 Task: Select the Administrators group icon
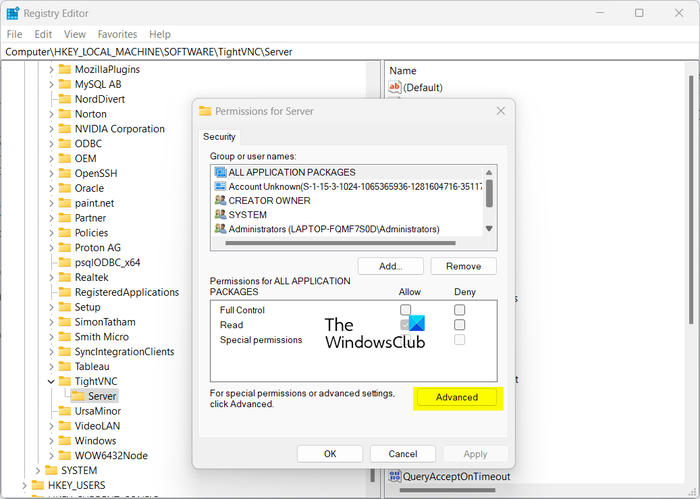point(220,229)
